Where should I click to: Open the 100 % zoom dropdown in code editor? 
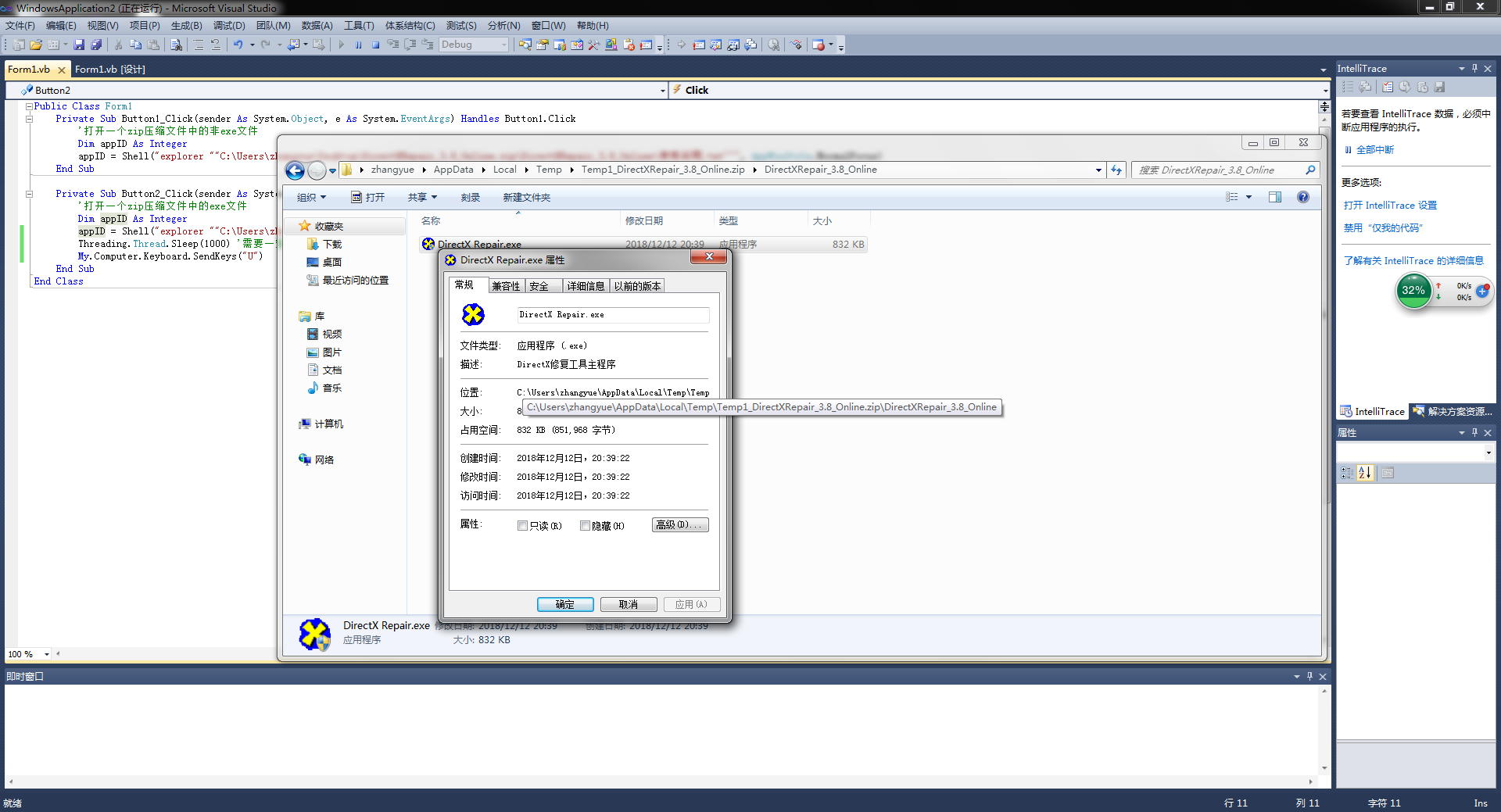(47, 654)
